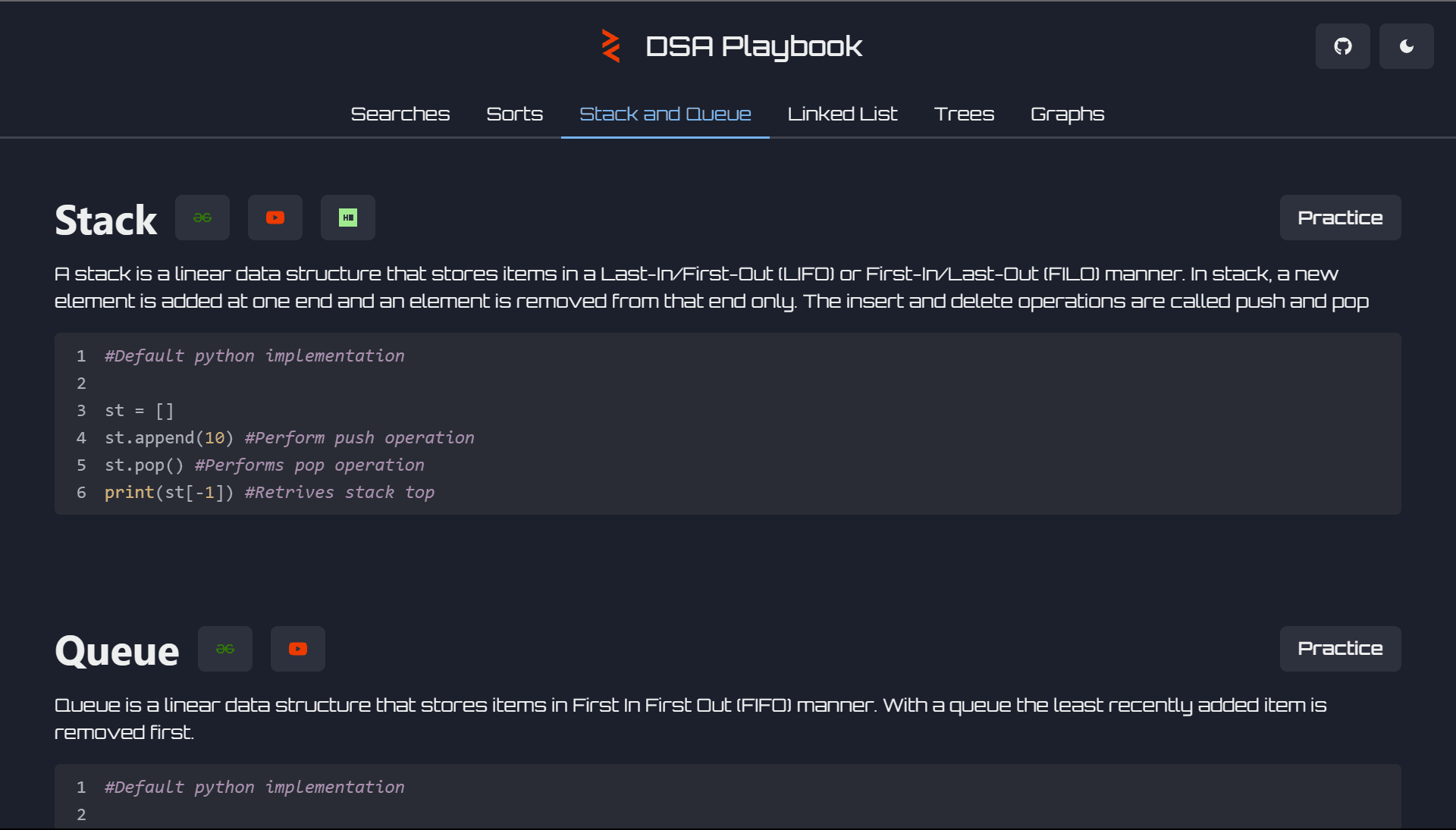1456x830 pixels.
Task: Open YouTube video for Stack
Action: click(x=275, y=218)
